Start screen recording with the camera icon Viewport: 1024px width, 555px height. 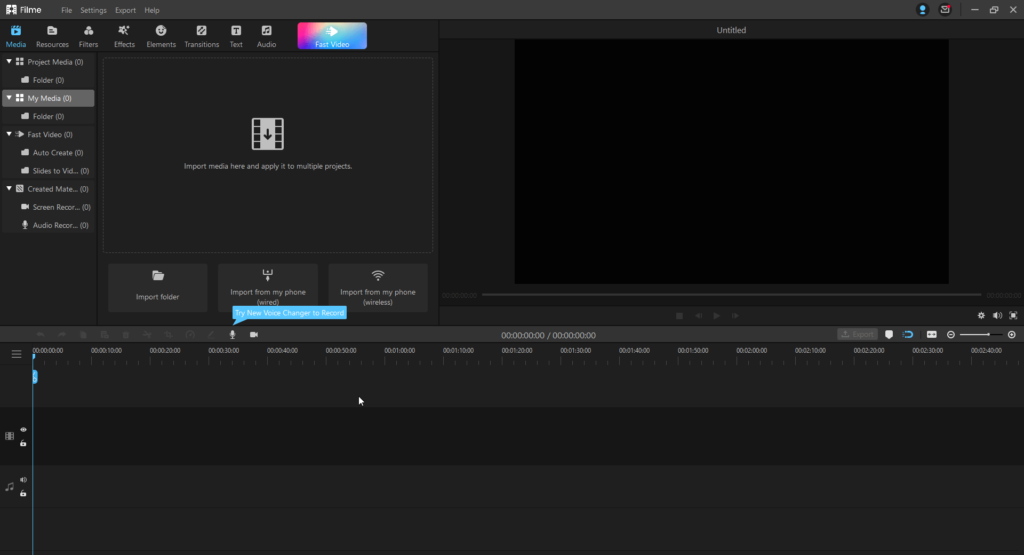coord(253,334)
